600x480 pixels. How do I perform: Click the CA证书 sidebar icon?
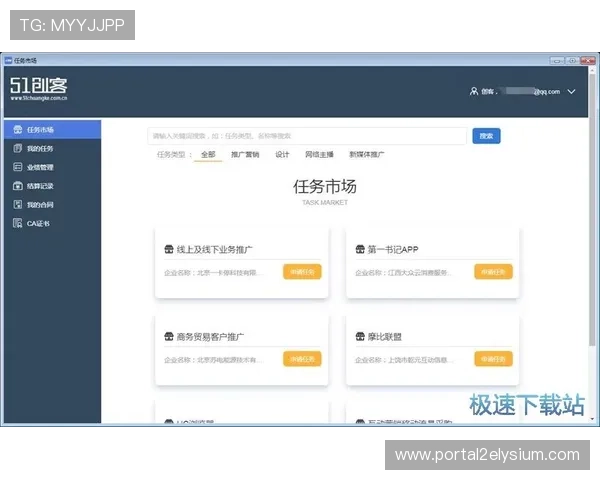click(x=18, y=223)
